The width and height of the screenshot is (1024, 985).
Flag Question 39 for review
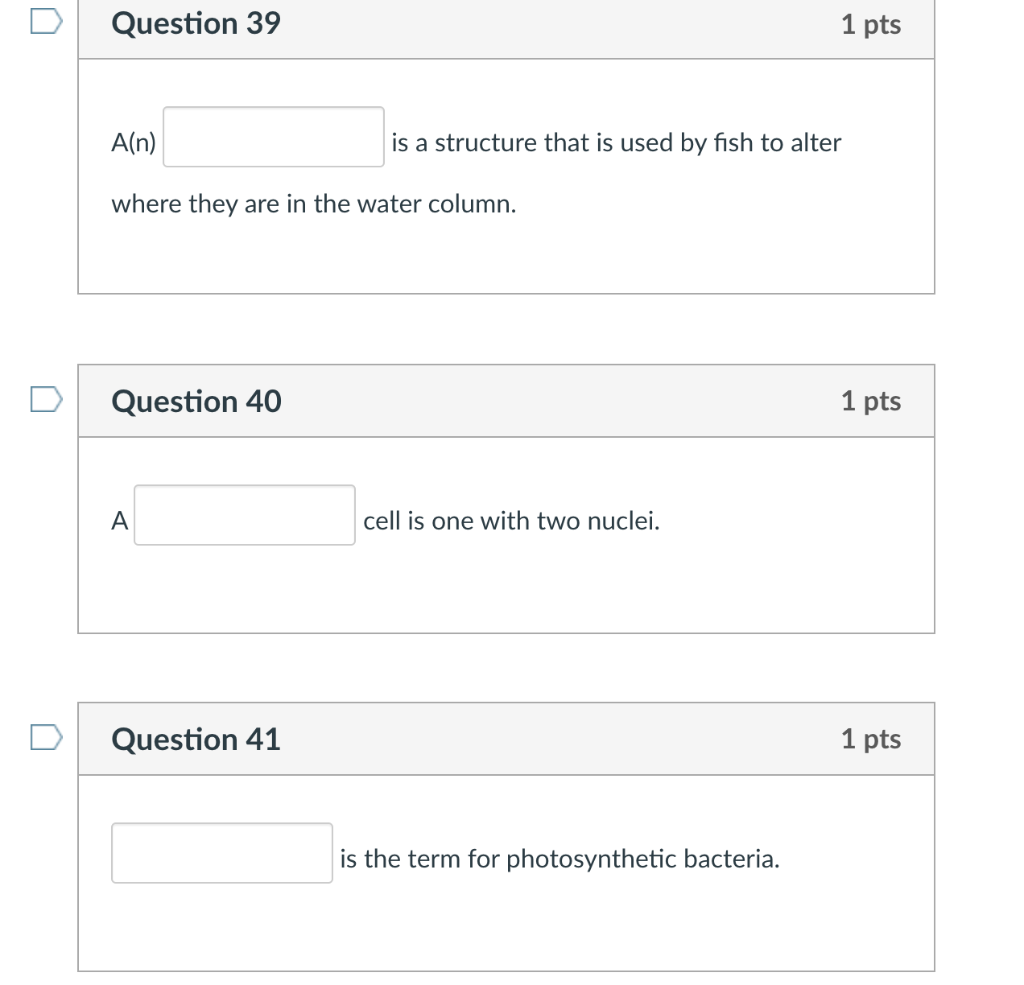pos(48,21)
